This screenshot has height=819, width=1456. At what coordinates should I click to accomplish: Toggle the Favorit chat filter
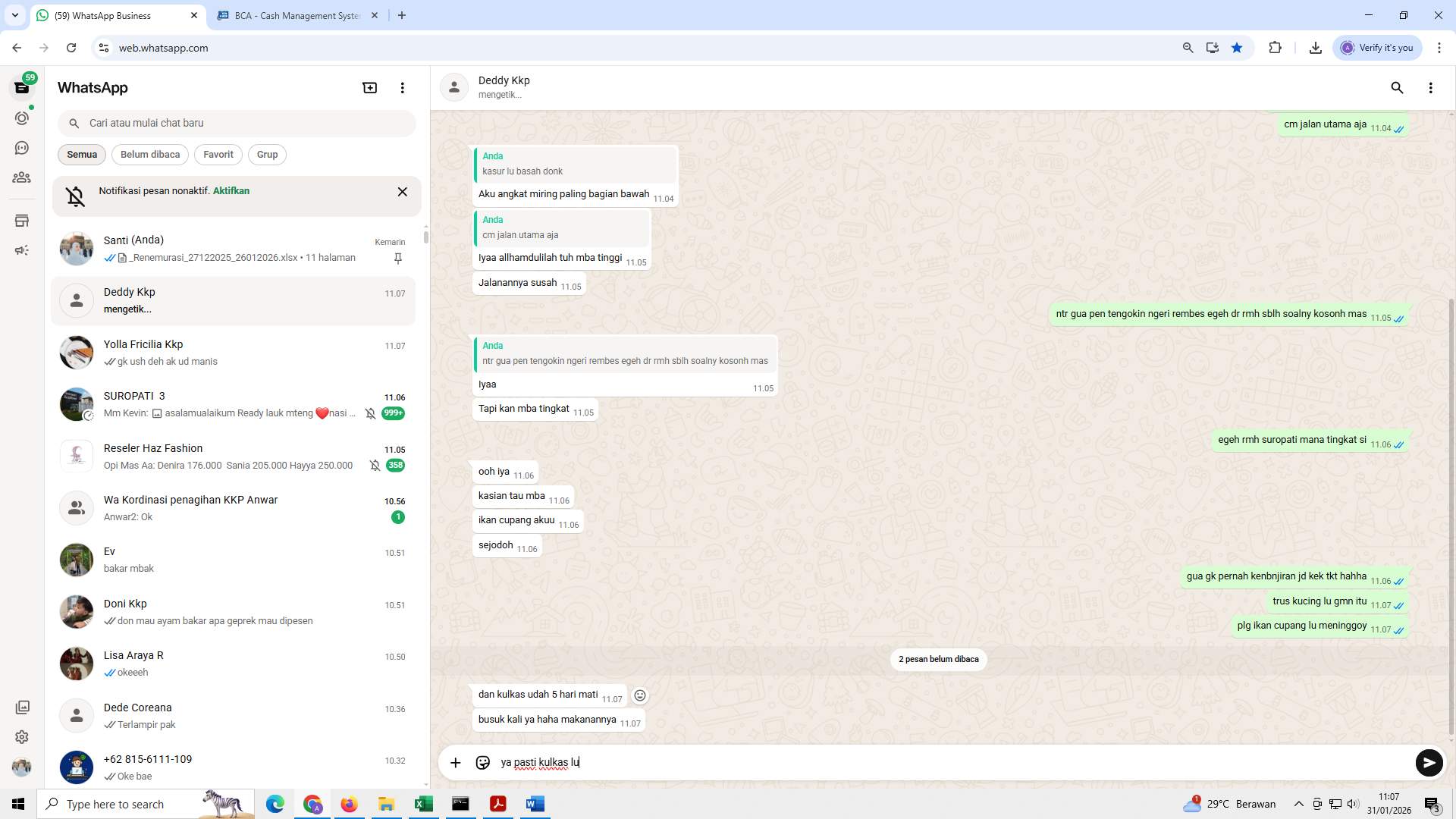point(218,155)
